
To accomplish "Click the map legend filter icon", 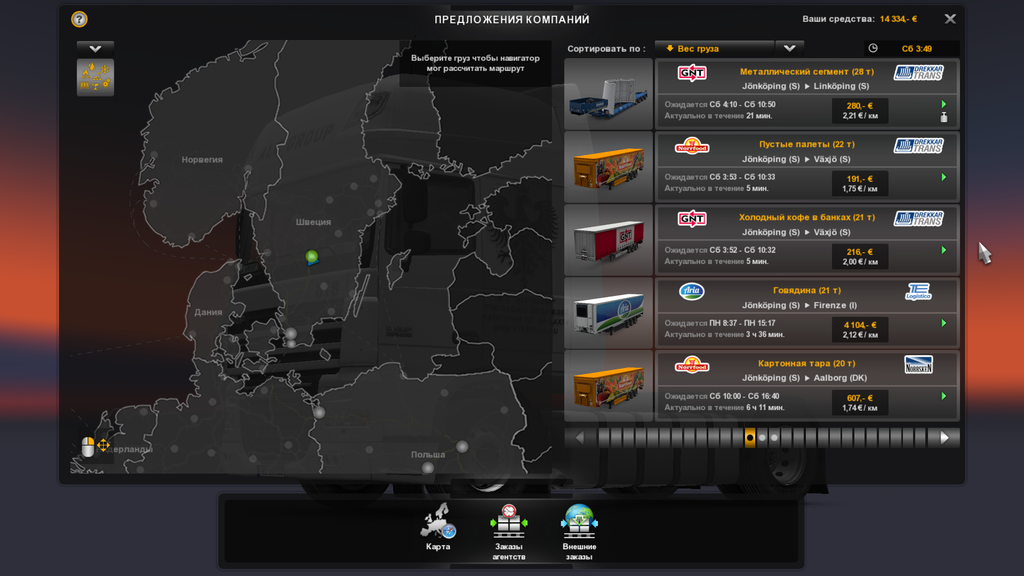I will pyautogui.click(x=95, y=78).
